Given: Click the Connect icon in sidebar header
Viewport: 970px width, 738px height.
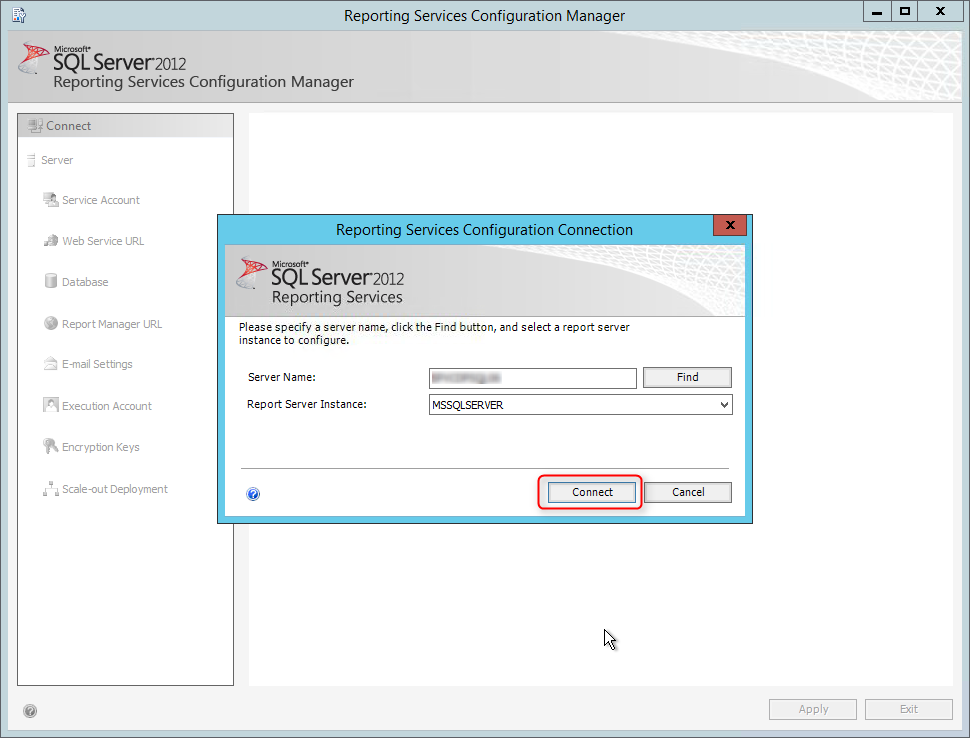Looking at the screenshot, I should [35, 126].
